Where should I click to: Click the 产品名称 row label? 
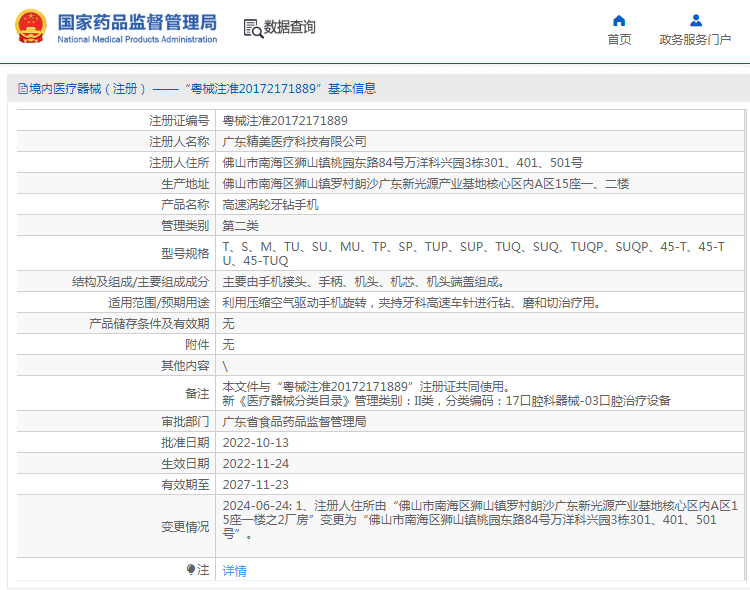(x=185, y=205)
